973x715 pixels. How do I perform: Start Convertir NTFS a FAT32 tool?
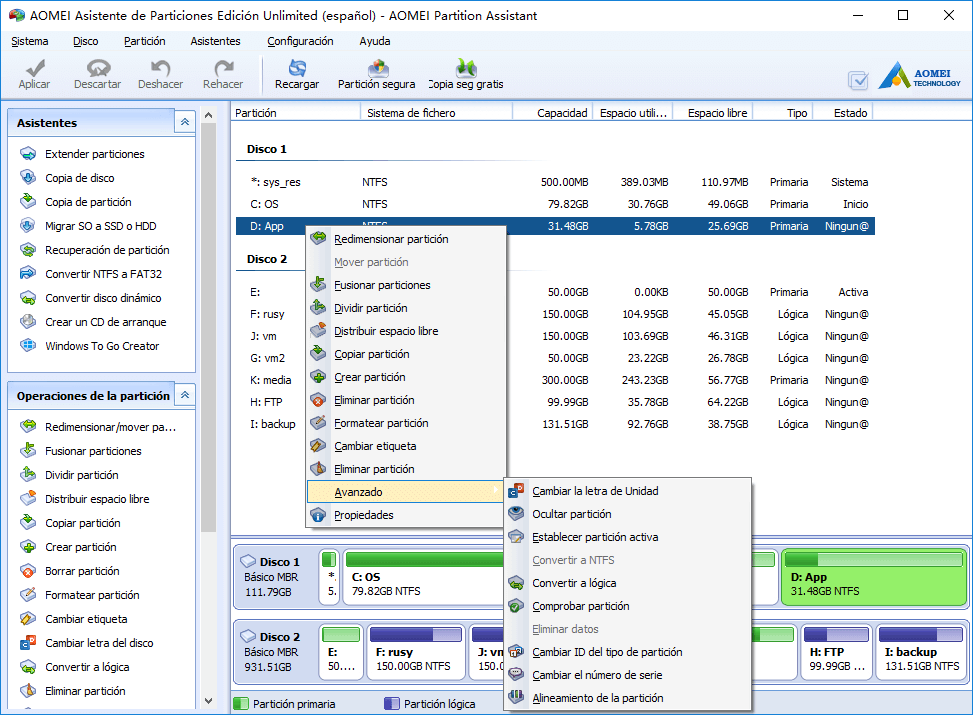(x=103, y=274)
